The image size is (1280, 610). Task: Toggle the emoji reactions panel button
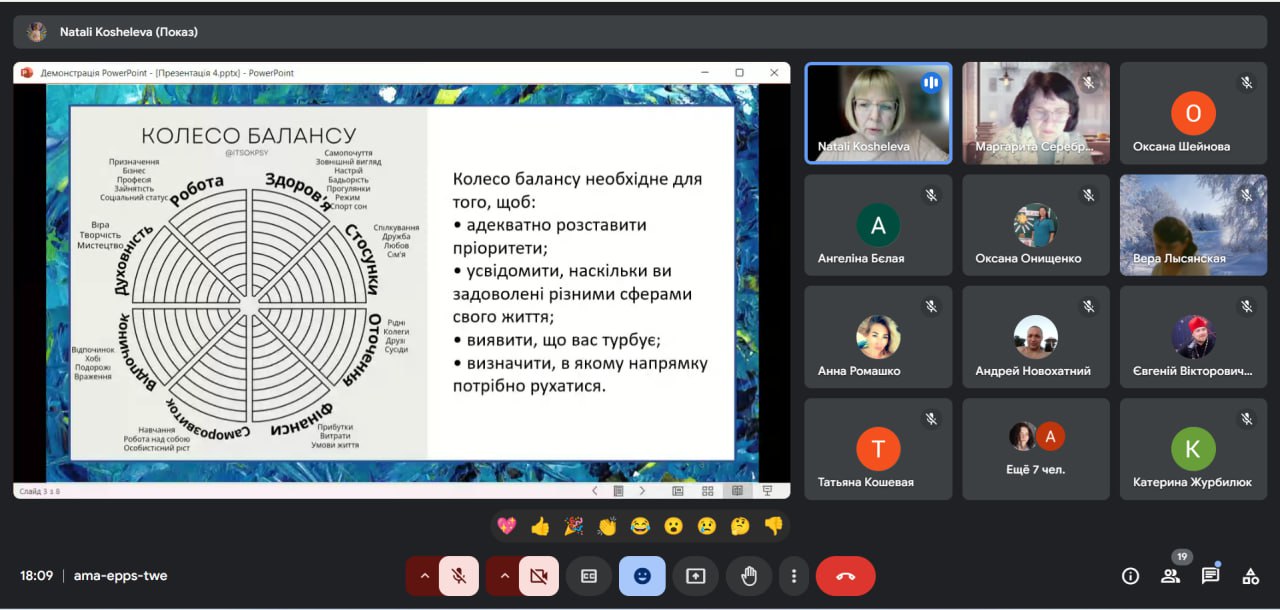pyautogui.click(x=642, y=576)
